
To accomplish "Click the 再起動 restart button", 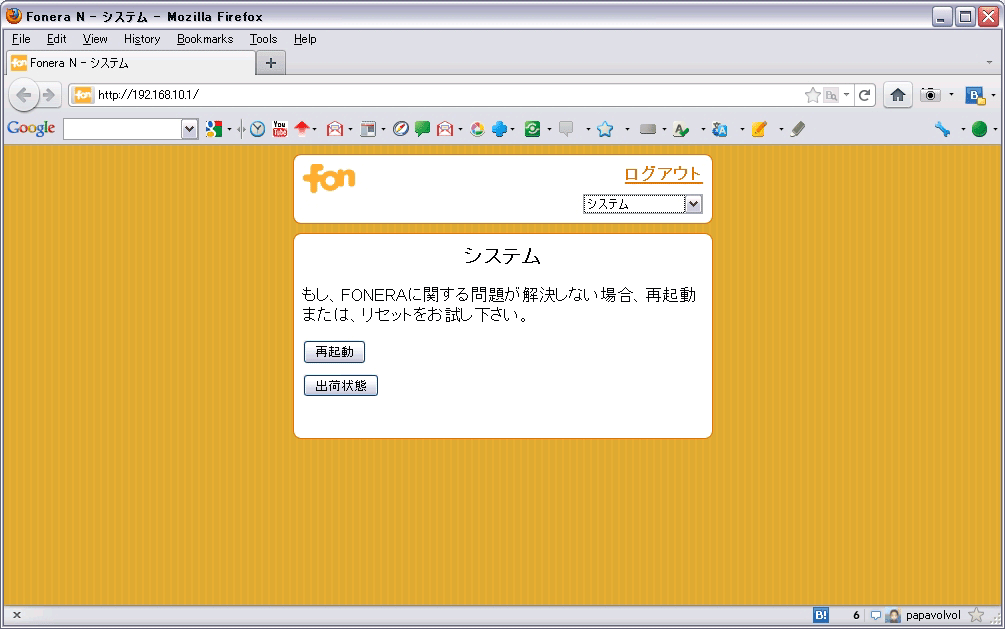I will pos(335,352).
